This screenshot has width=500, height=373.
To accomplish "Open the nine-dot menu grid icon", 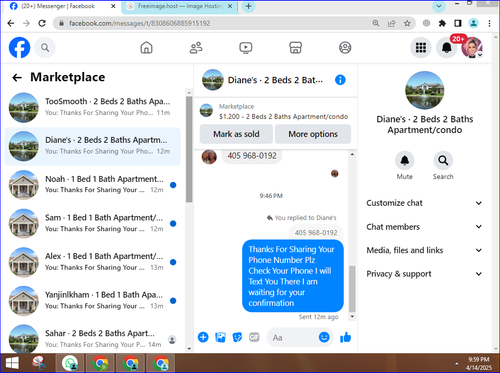I will pos(421,48).
